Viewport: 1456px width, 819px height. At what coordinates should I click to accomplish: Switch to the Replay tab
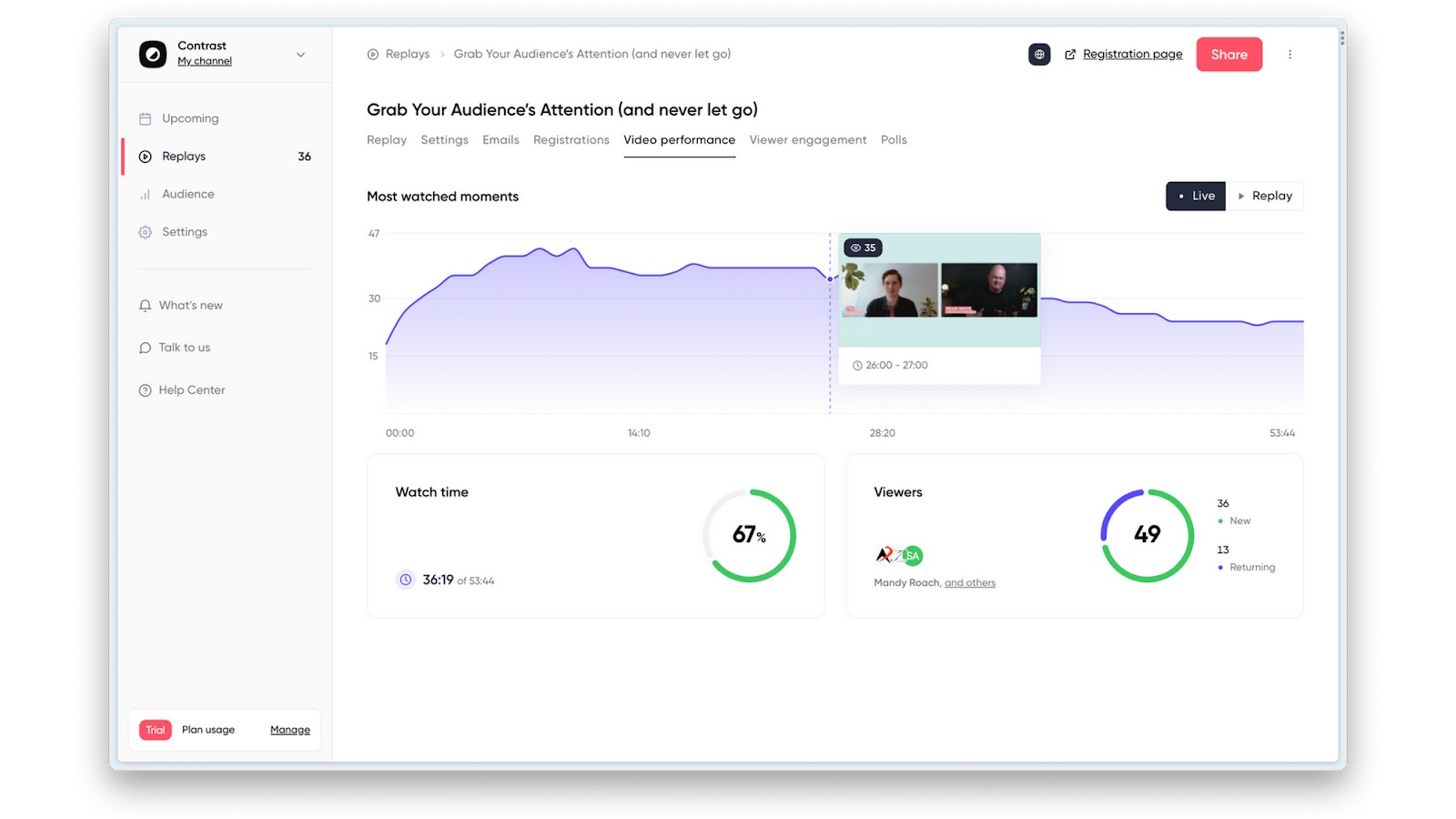387,140
